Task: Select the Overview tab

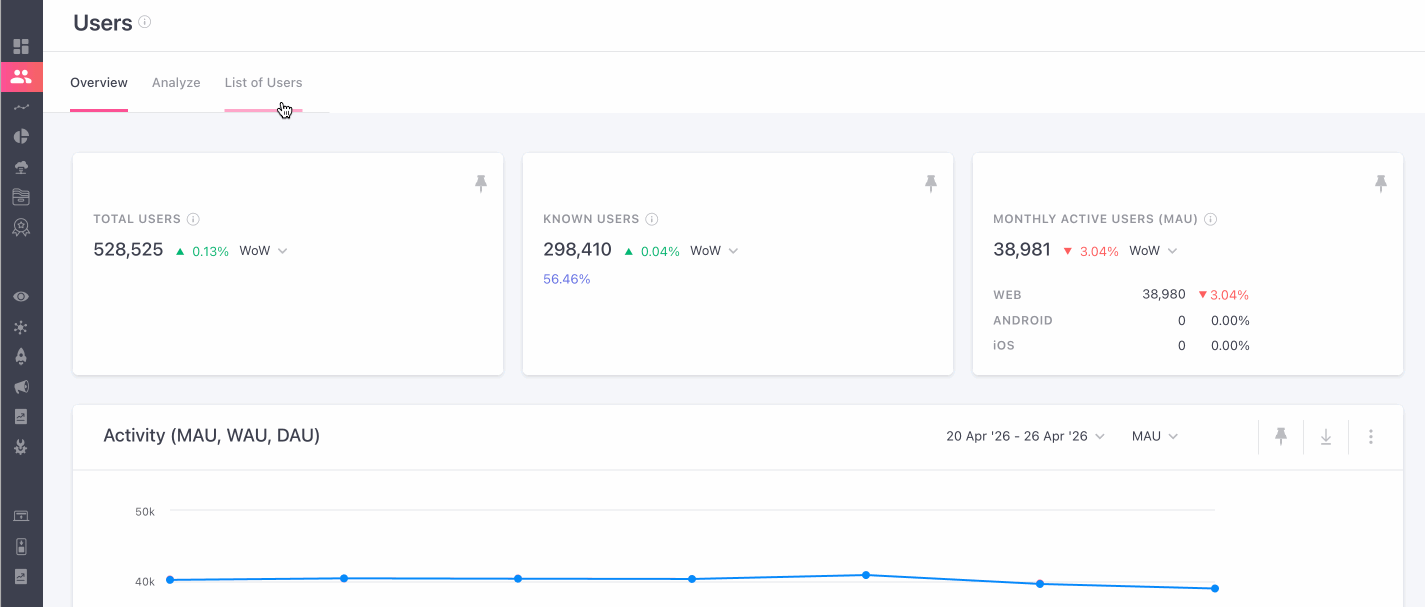Action: tap(99, 83)
